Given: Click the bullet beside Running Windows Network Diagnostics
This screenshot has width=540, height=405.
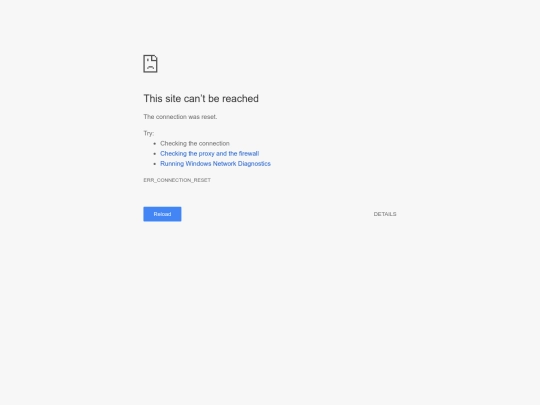Looking at the screenshot, I should (x=155, y=164).
